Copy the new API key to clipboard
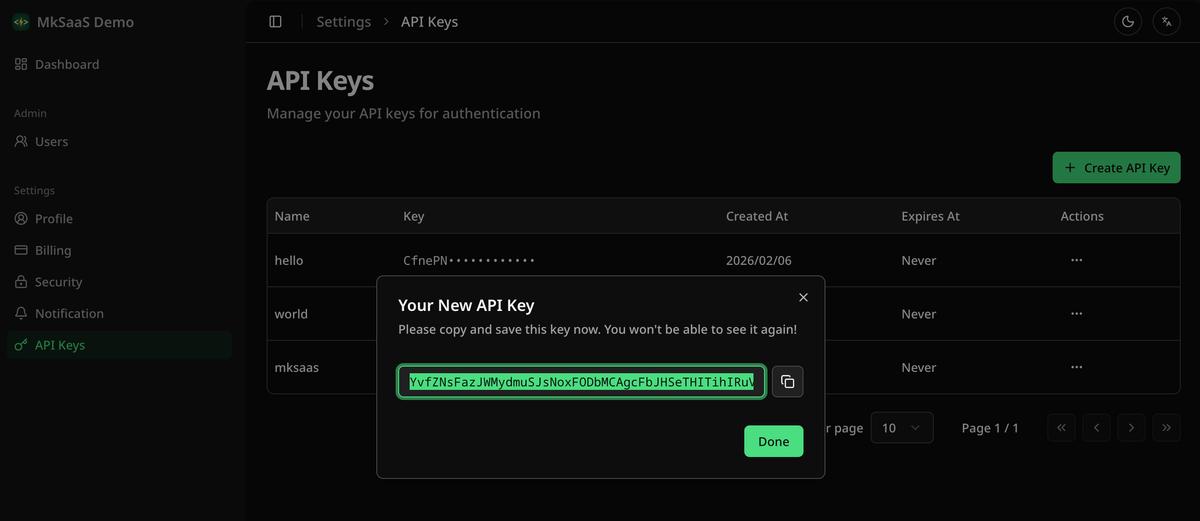The width and height of the screenshot is (1200, 521). click(x=787, y=382)
